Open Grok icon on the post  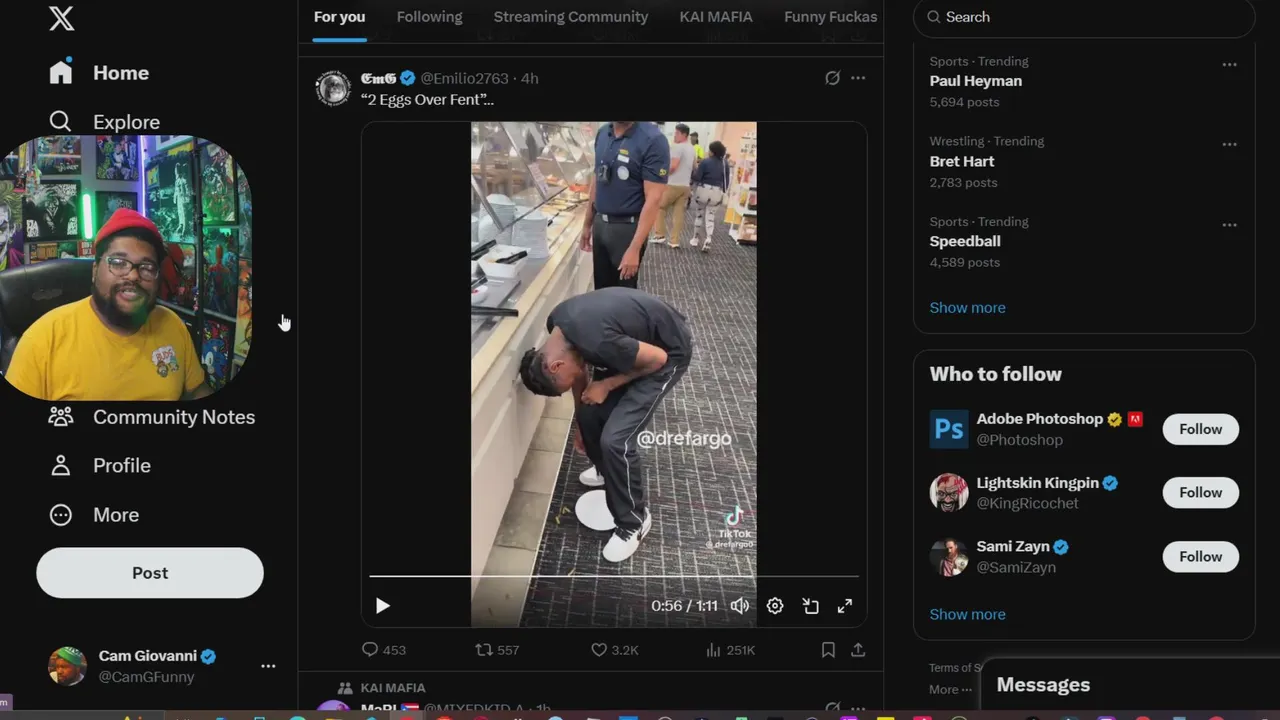pos(832,78)
